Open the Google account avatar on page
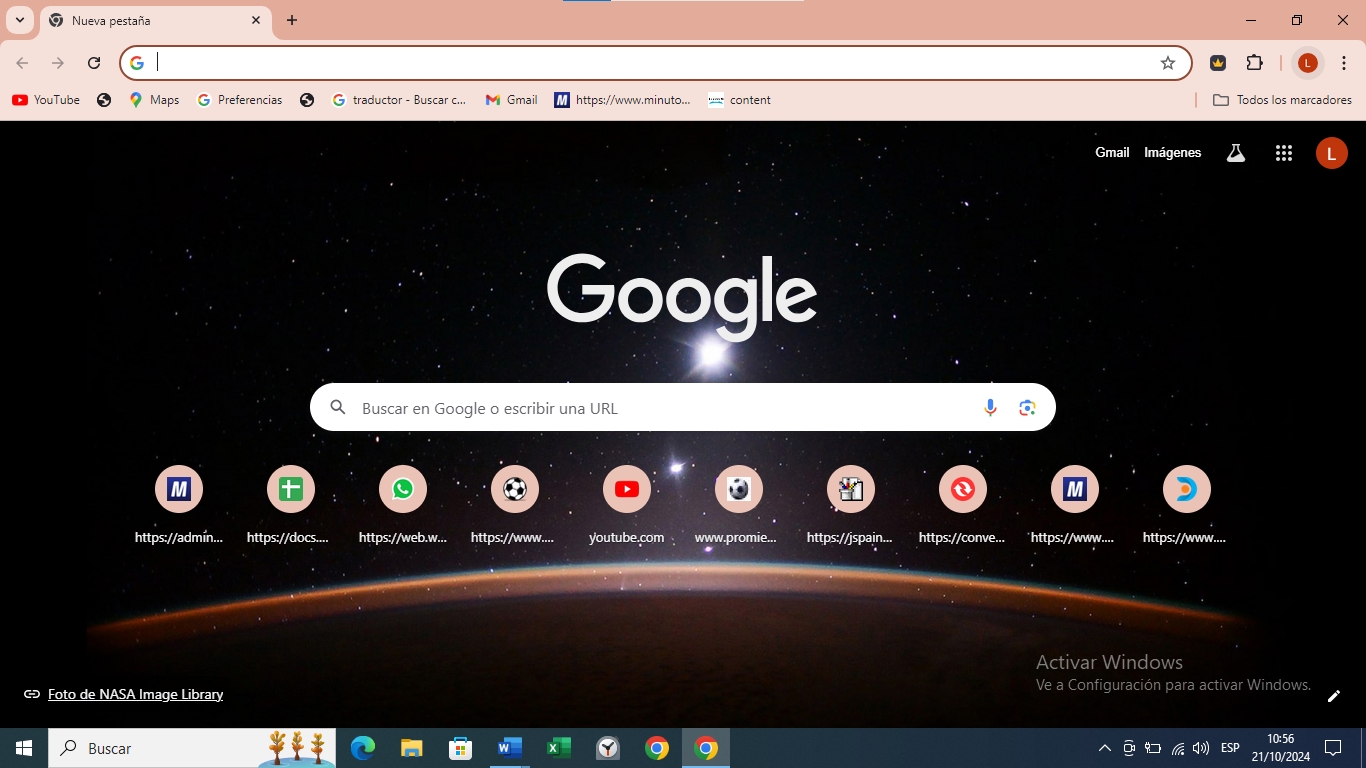Screen dimensions: 1366x768 coord(1331,153)
